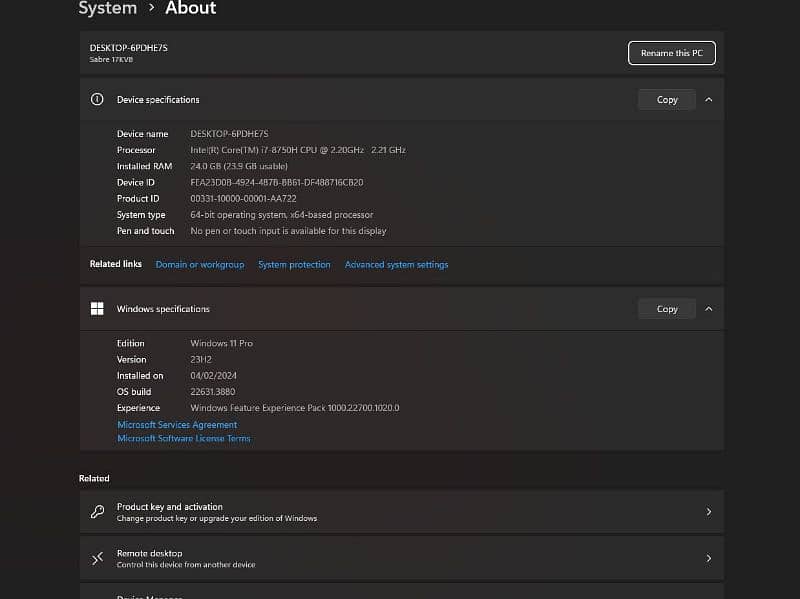Click the About heading in the breadcrumb
This screenshot has width=800, height=599.
tap(190, 8)
